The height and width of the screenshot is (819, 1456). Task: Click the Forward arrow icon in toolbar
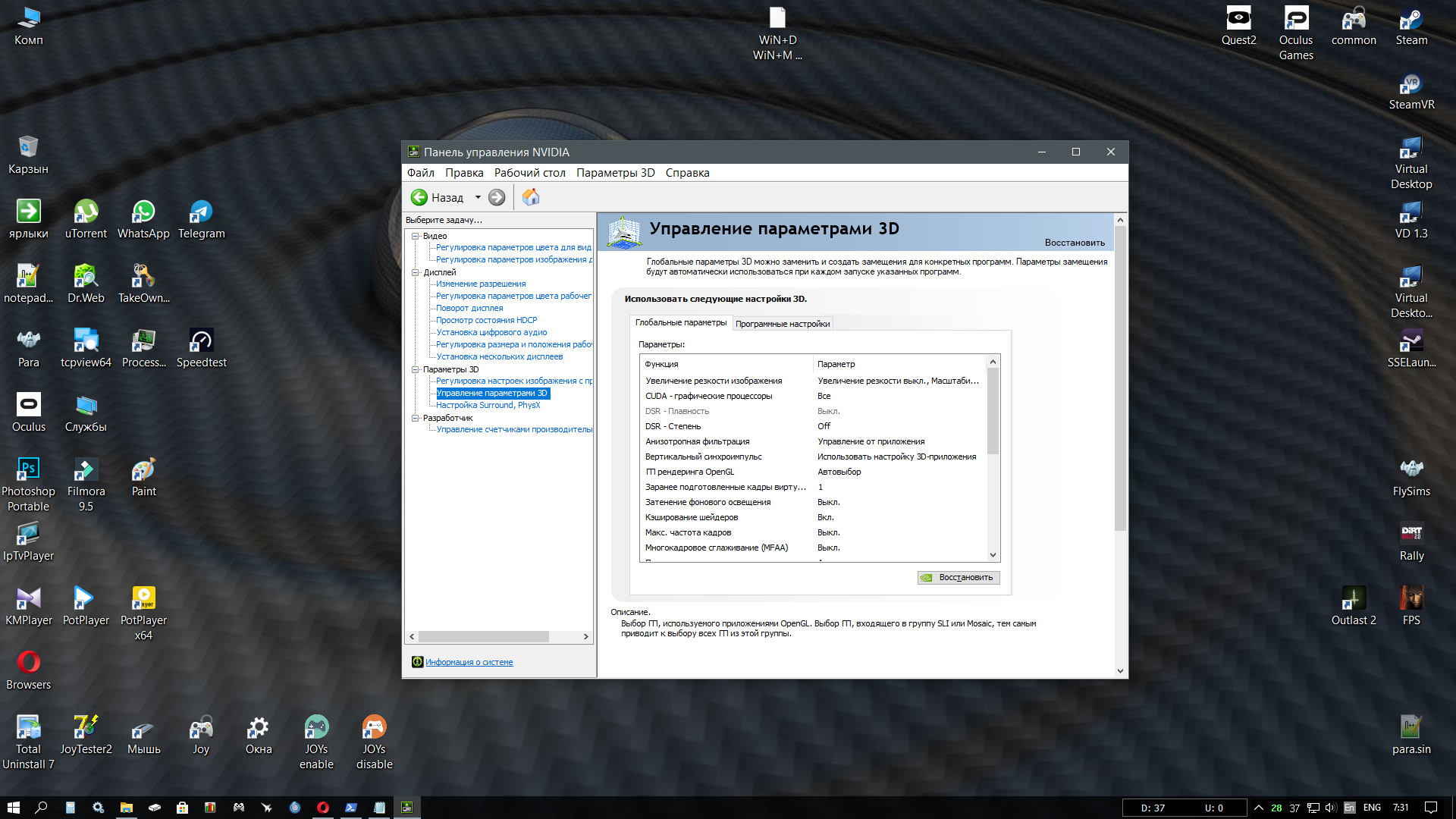pyautogui.click(x=497, y=197)
